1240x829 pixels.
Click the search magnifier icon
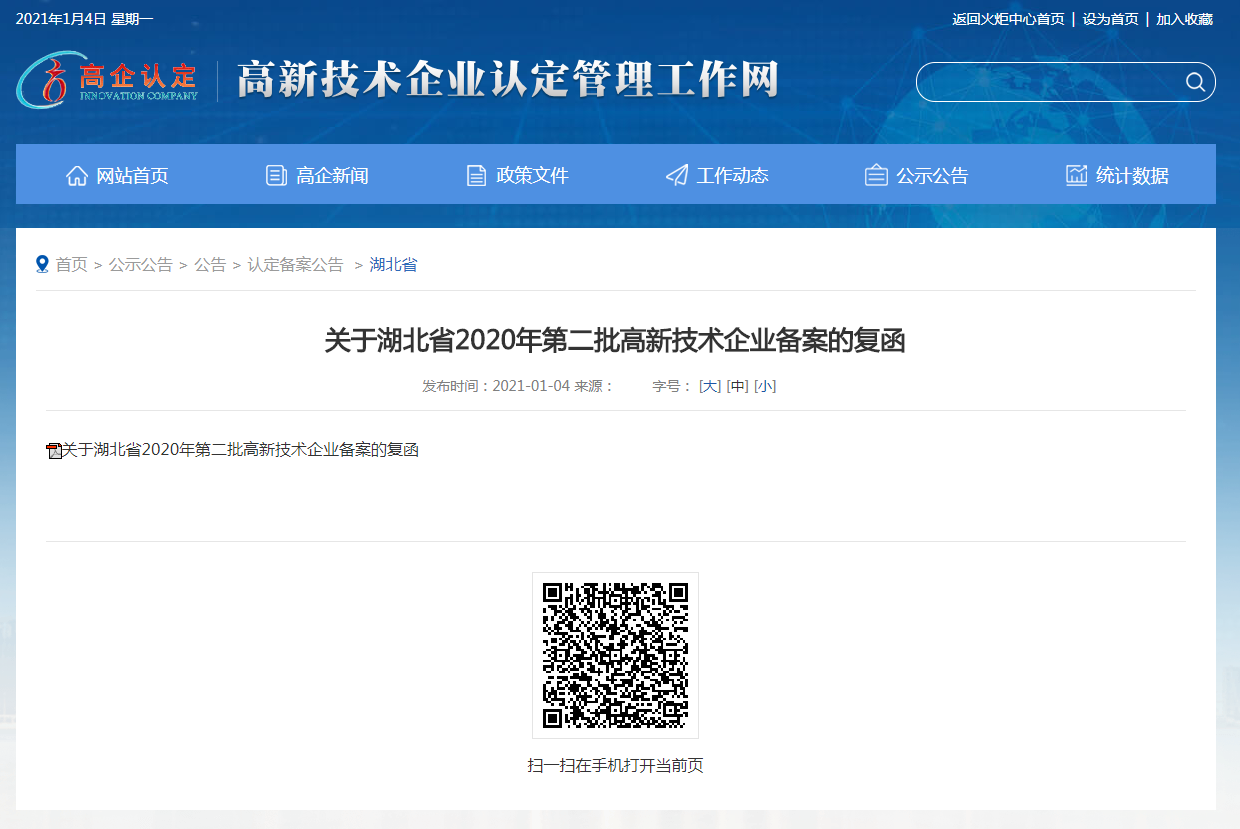[1195, 82]
